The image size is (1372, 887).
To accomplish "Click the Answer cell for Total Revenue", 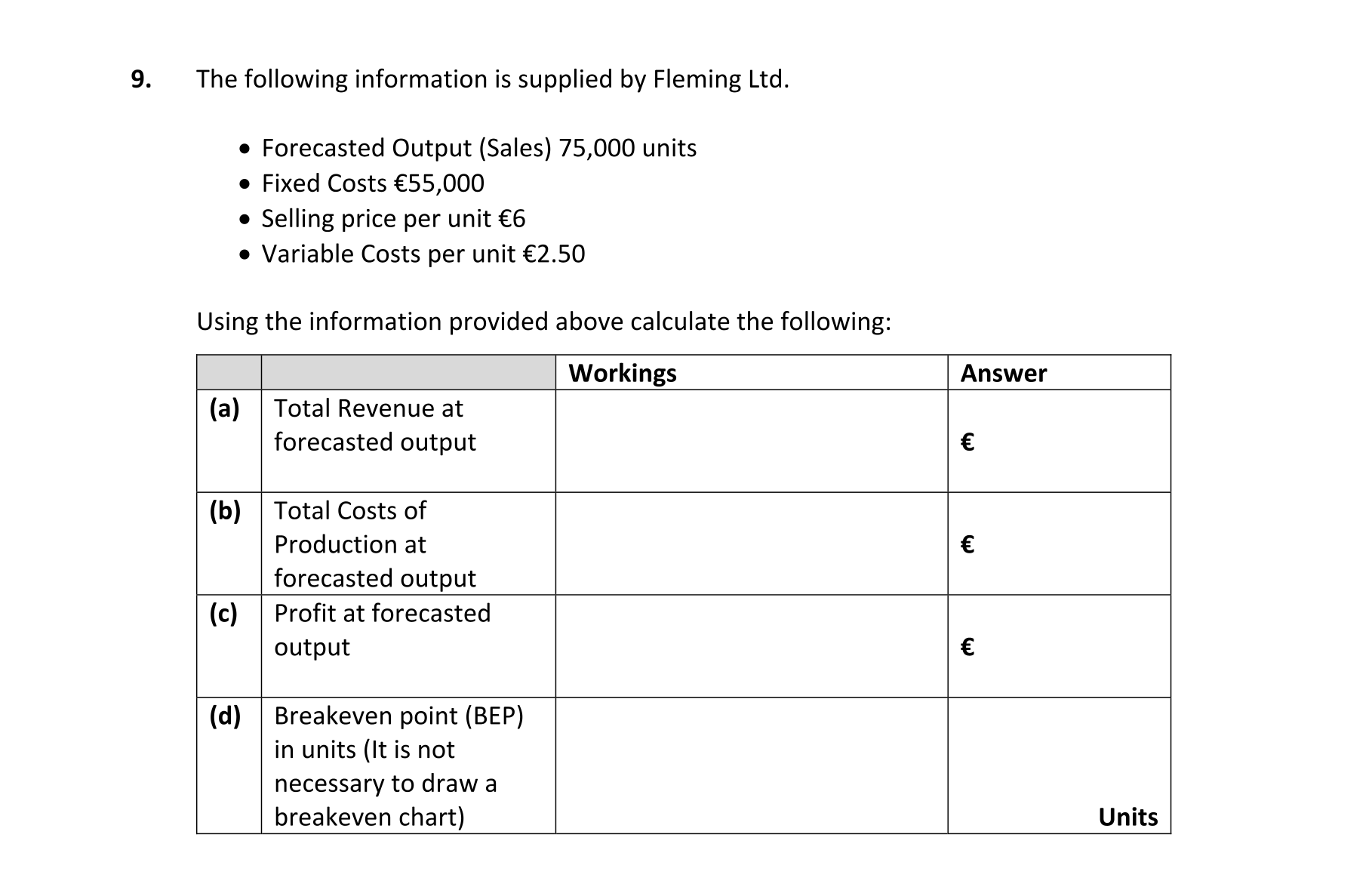I will (1059, 441).
